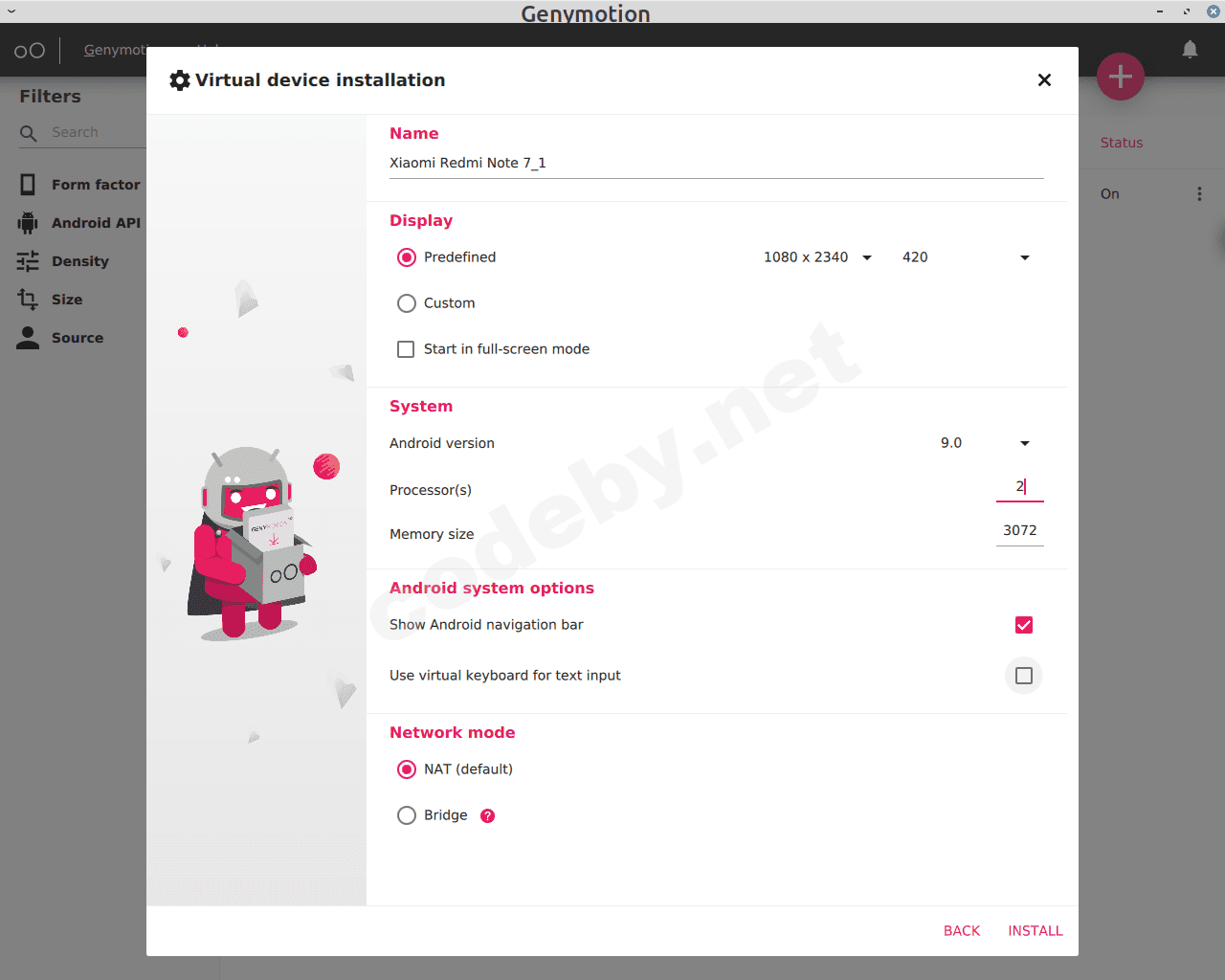Screen dimensions: 1225x980
Task: Open the notifications bell
Action: [x=1190, y=49]
